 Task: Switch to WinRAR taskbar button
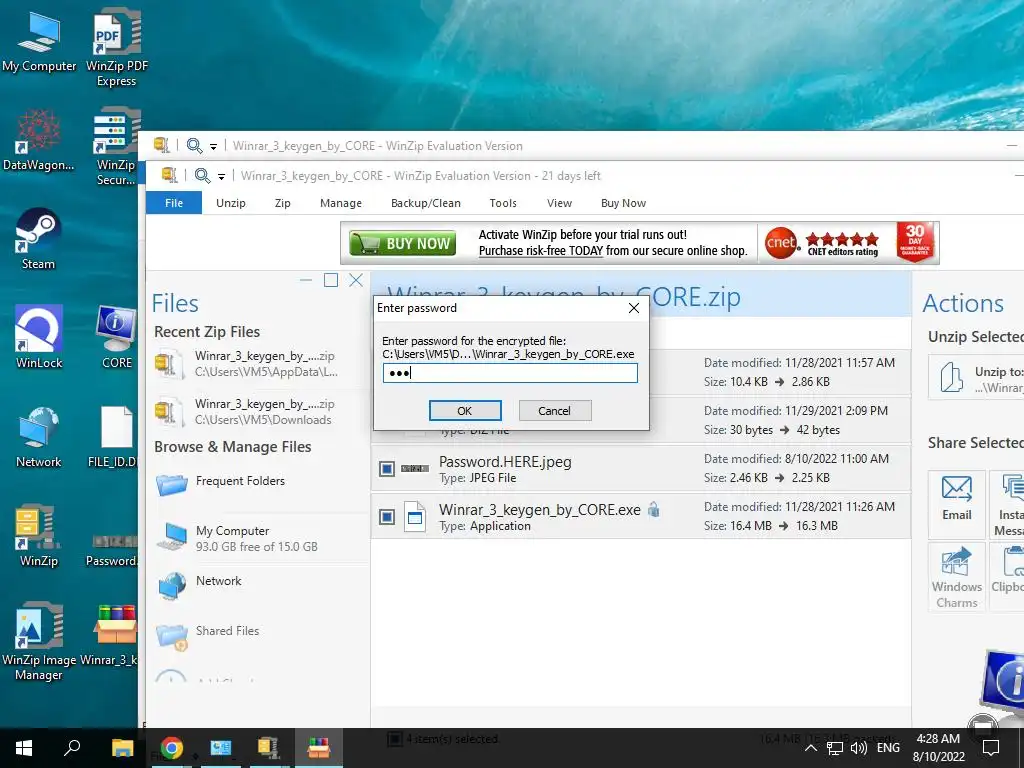coord(318,748)
